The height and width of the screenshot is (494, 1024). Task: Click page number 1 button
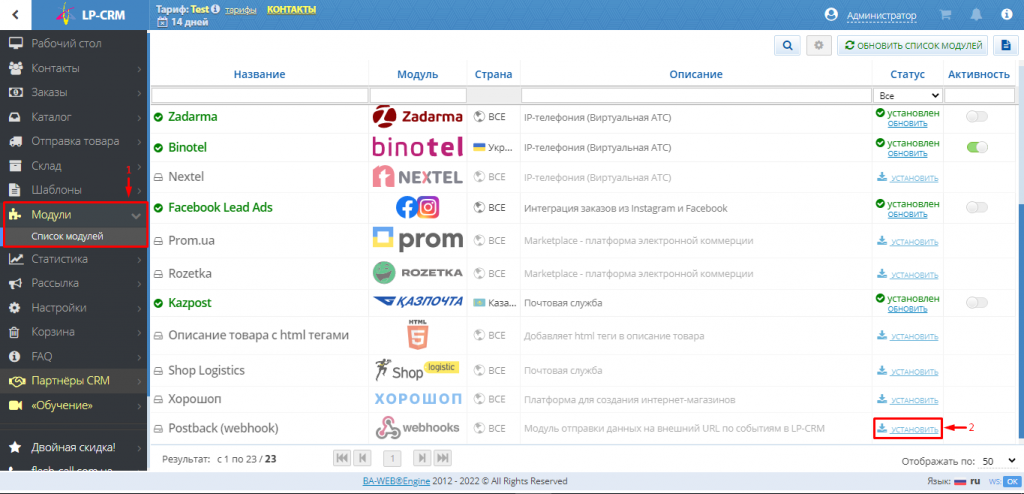point(392,458)
